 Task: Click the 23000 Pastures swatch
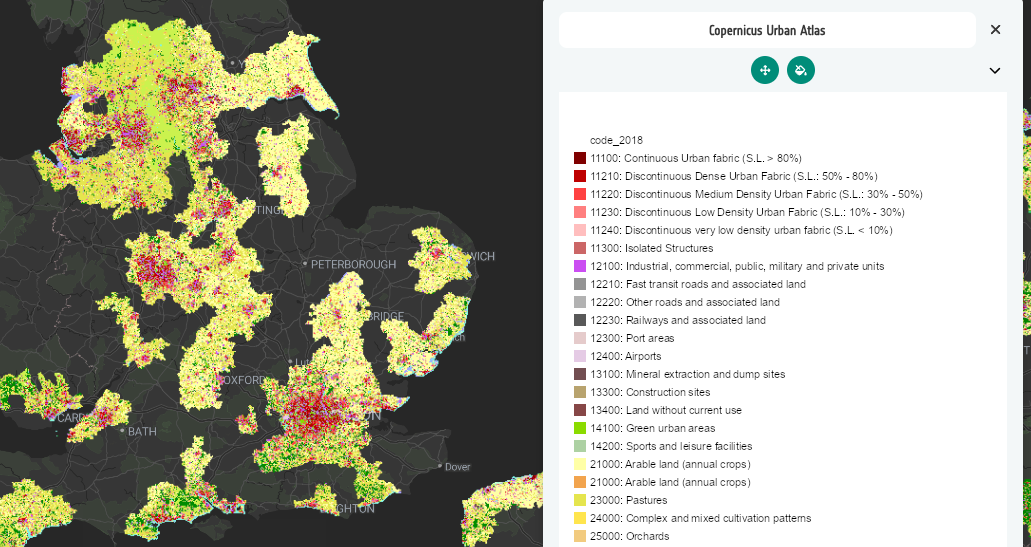coord(580,500)
